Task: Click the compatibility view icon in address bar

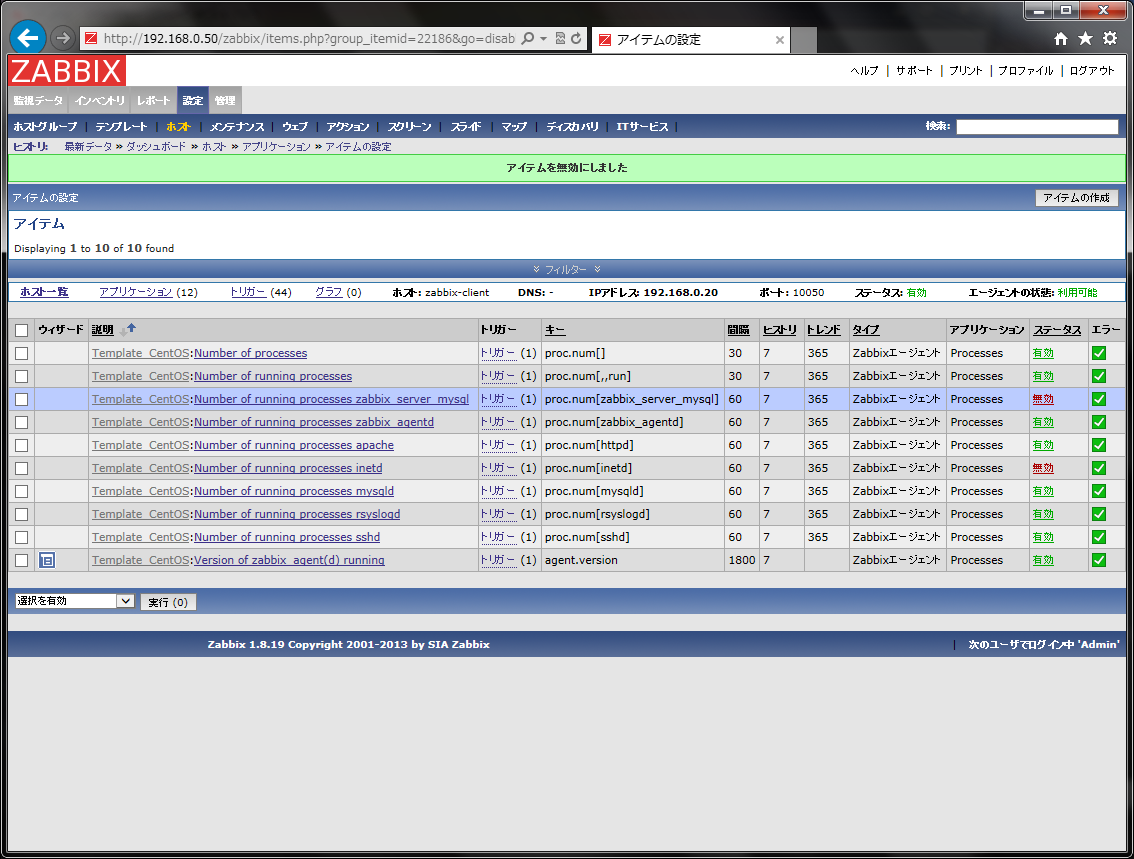Action: pyautogui.click(x=560, y=38)
